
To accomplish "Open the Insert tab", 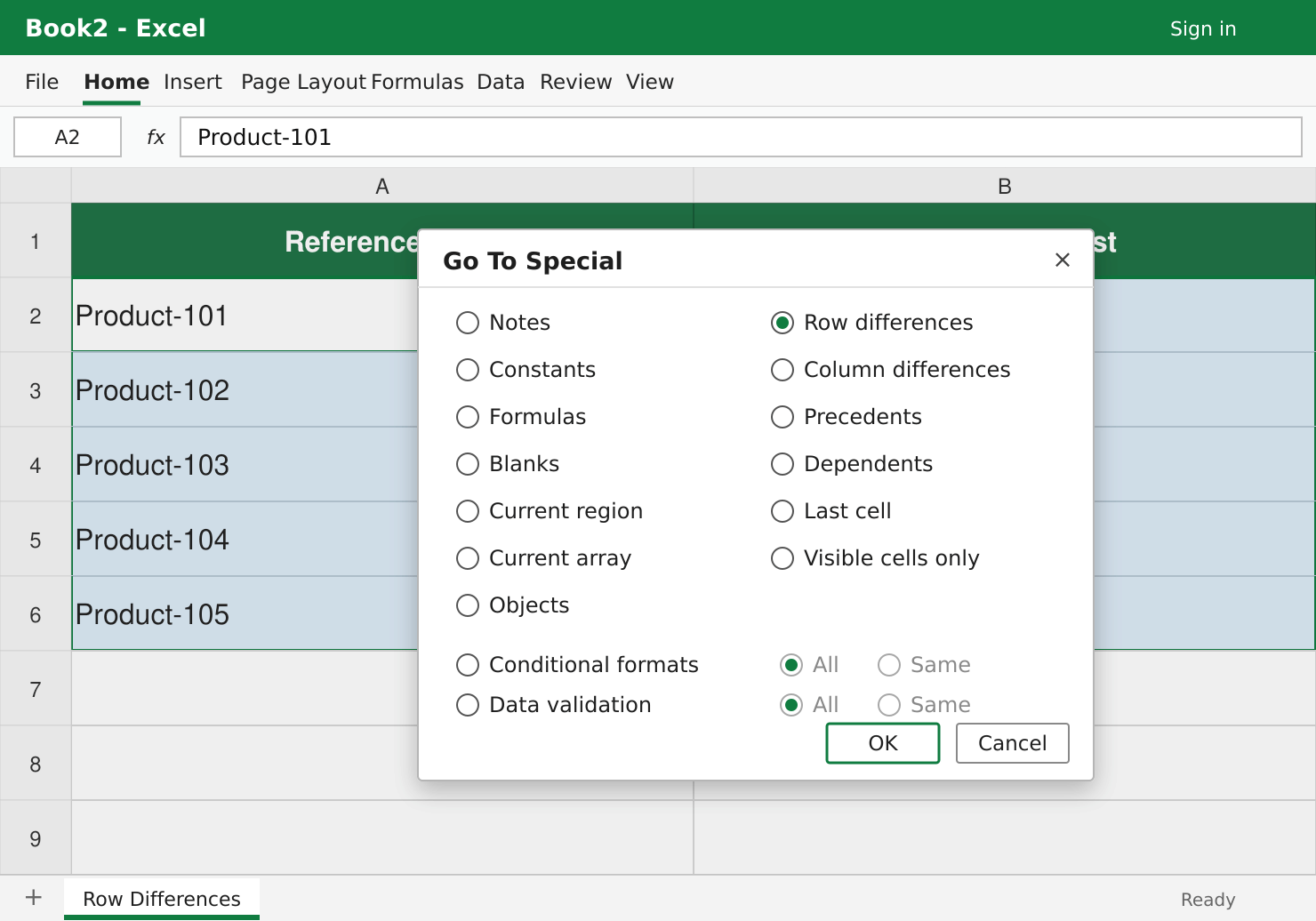I will (x=193, y=82).
